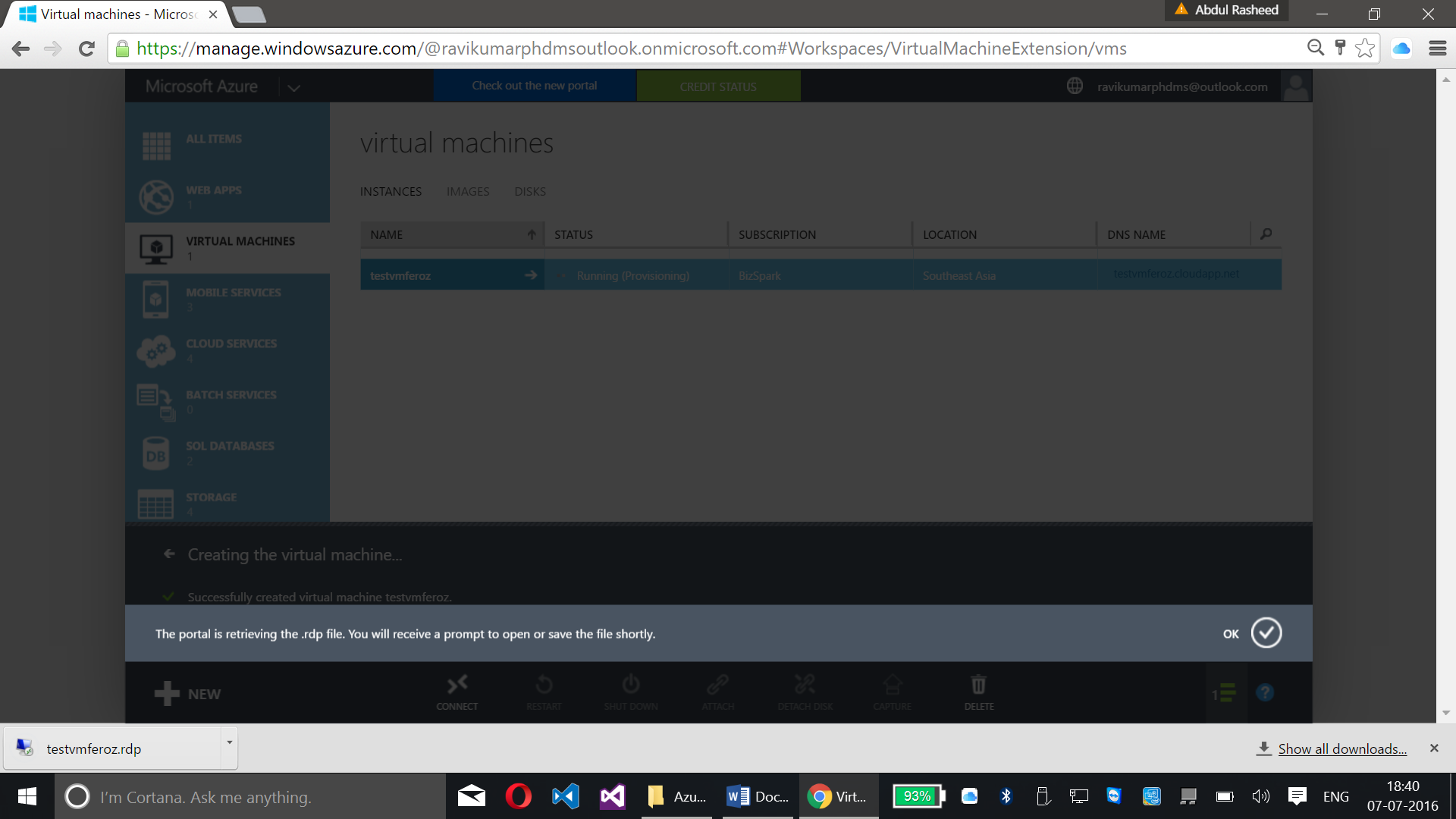The height and width of the screenshot is (819, 1456).
Task: Sort by the Subscription column header
Action: click(821, 234)
